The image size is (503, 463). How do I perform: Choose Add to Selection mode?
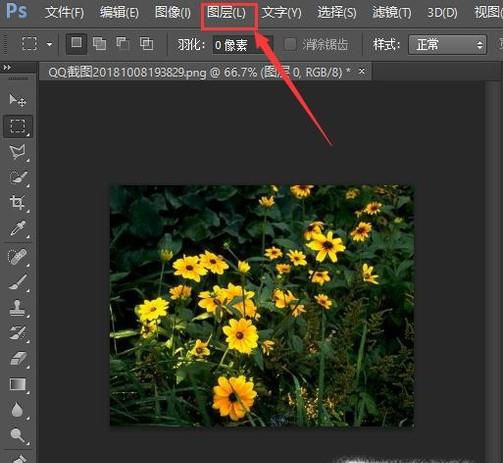(x=99, y=44)
